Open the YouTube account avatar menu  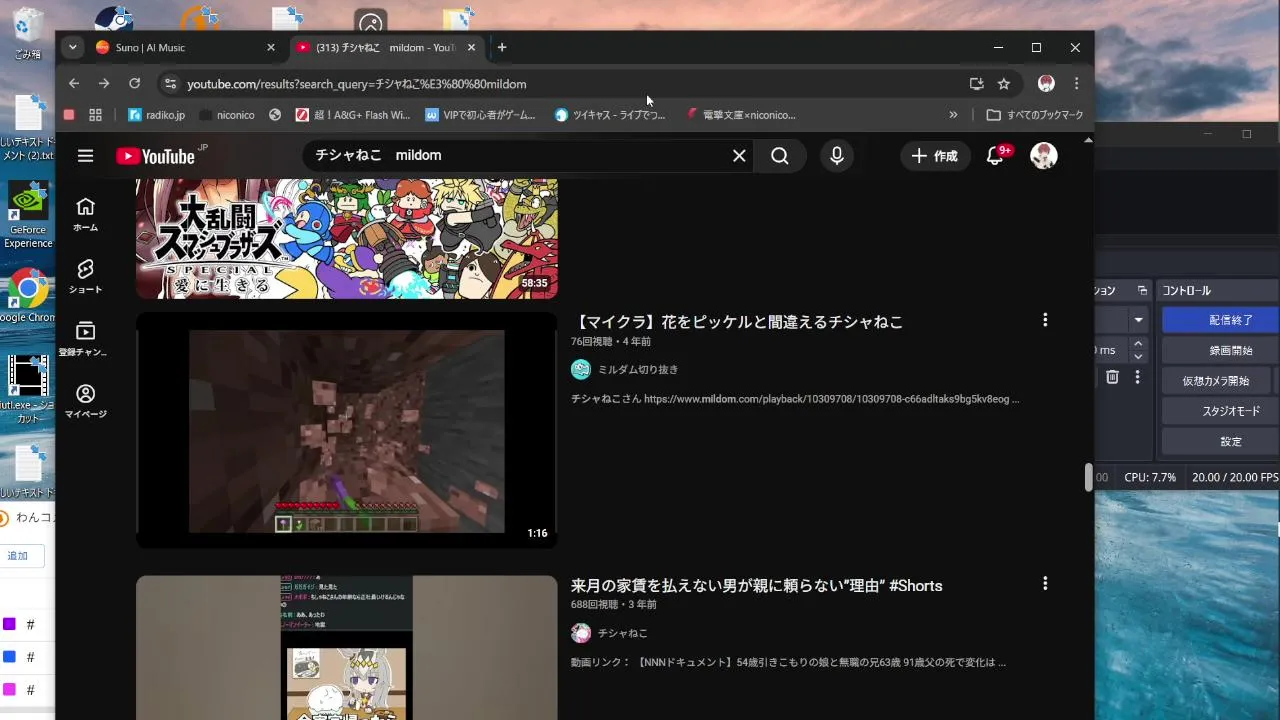click(x=1044, y=156)
